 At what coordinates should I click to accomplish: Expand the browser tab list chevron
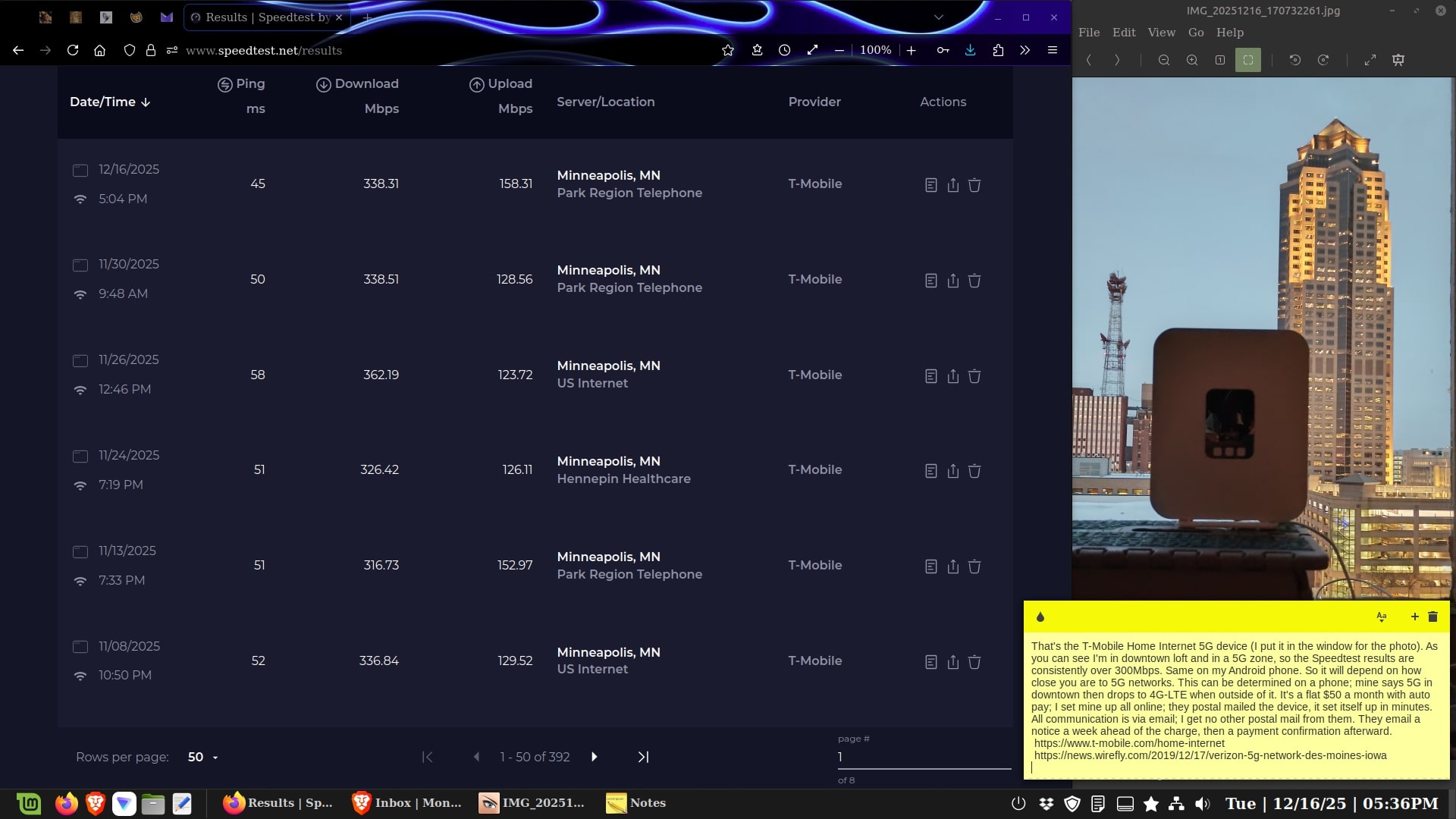tap(938, 17)
